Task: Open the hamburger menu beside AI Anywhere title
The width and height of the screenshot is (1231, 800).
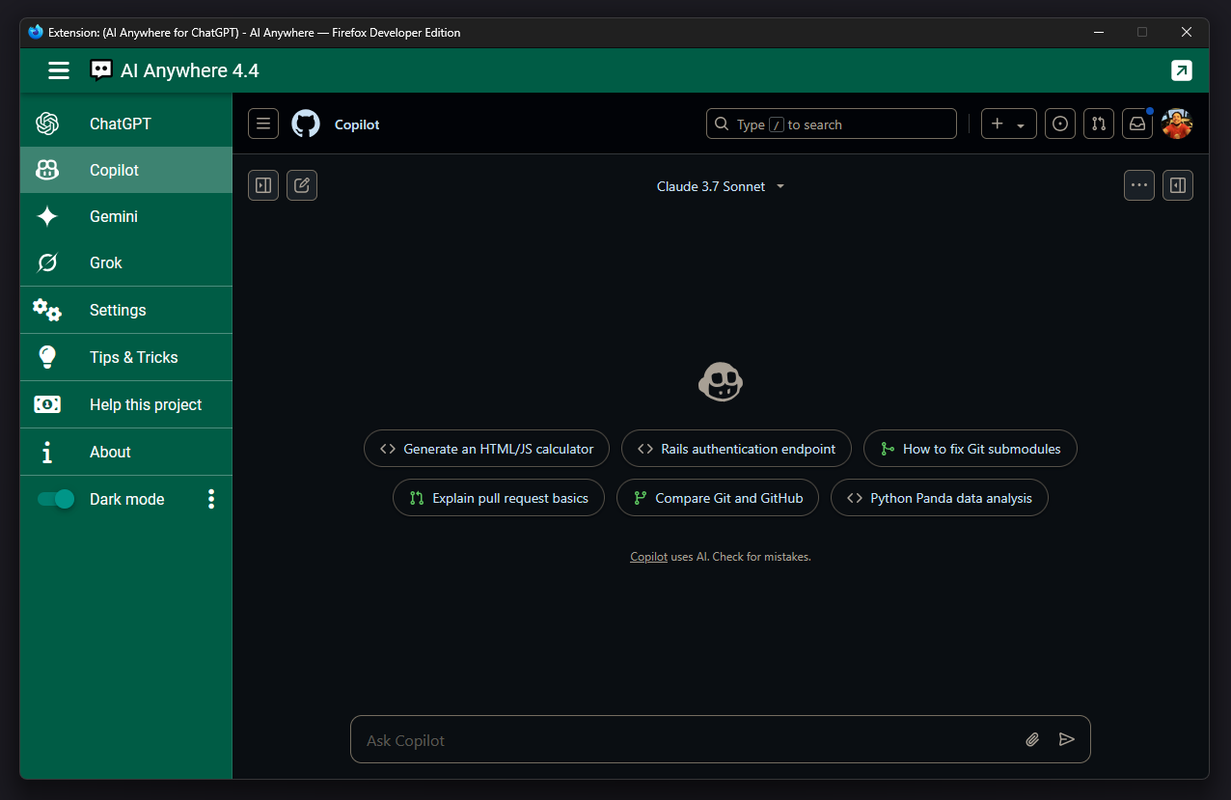Action: (59, 70)
